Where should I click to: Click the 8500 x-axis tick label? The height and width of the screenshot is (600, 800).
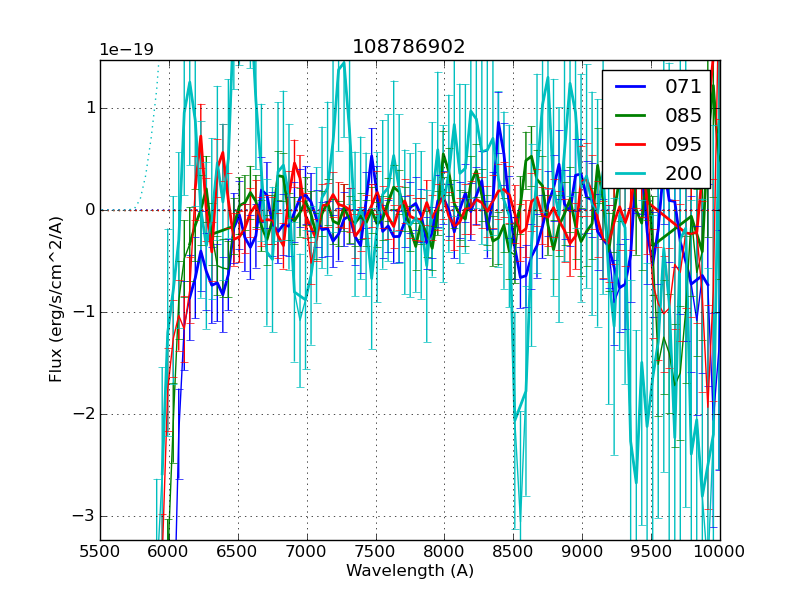513,551
